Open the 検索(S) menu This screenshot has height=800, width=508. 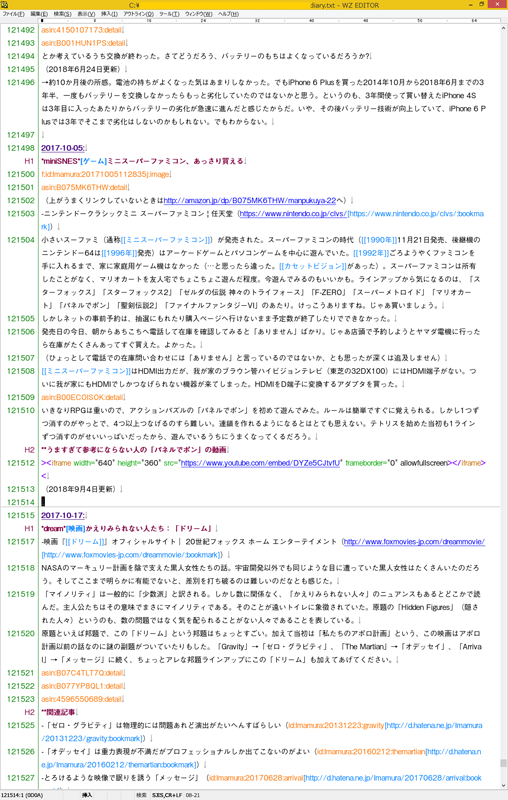(x=62, y=14)
